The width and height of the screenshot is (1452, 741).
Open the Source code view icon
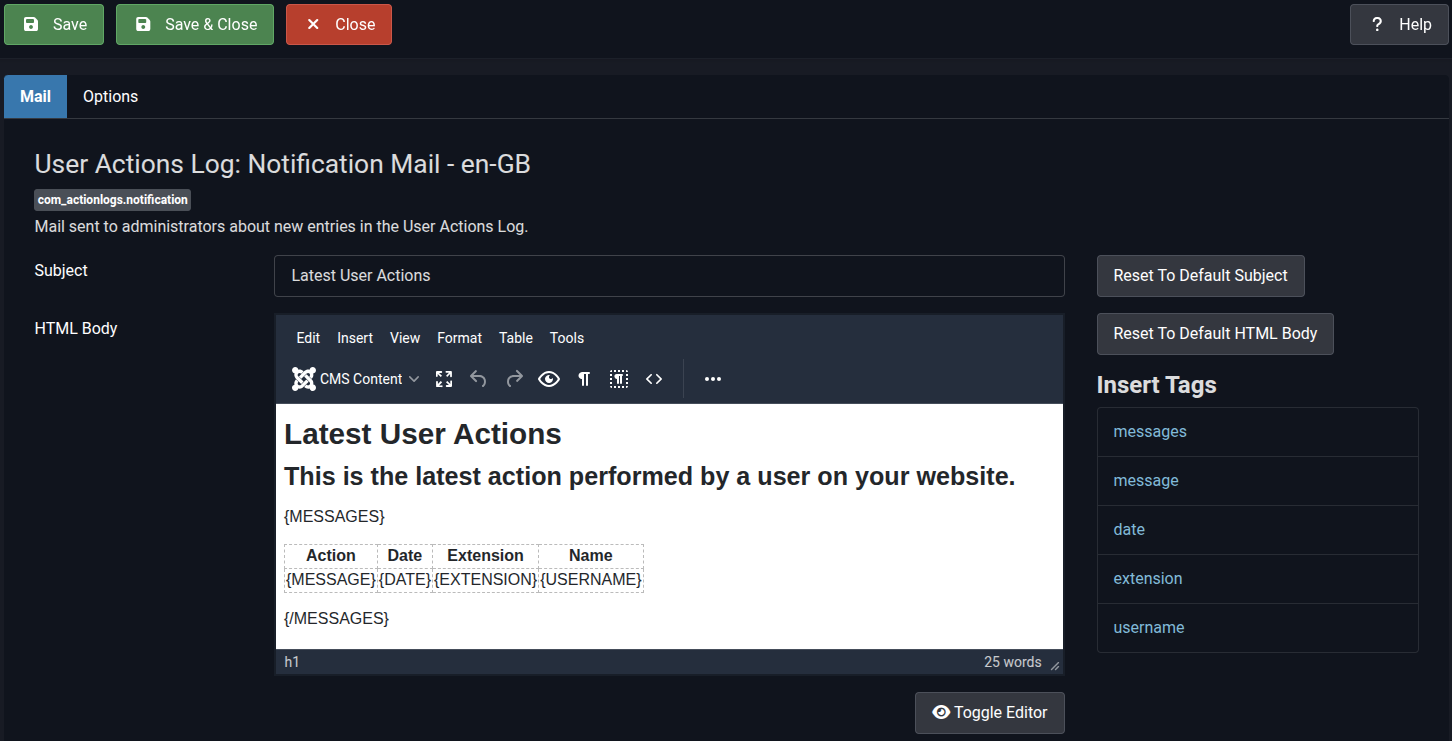[654, 379]
